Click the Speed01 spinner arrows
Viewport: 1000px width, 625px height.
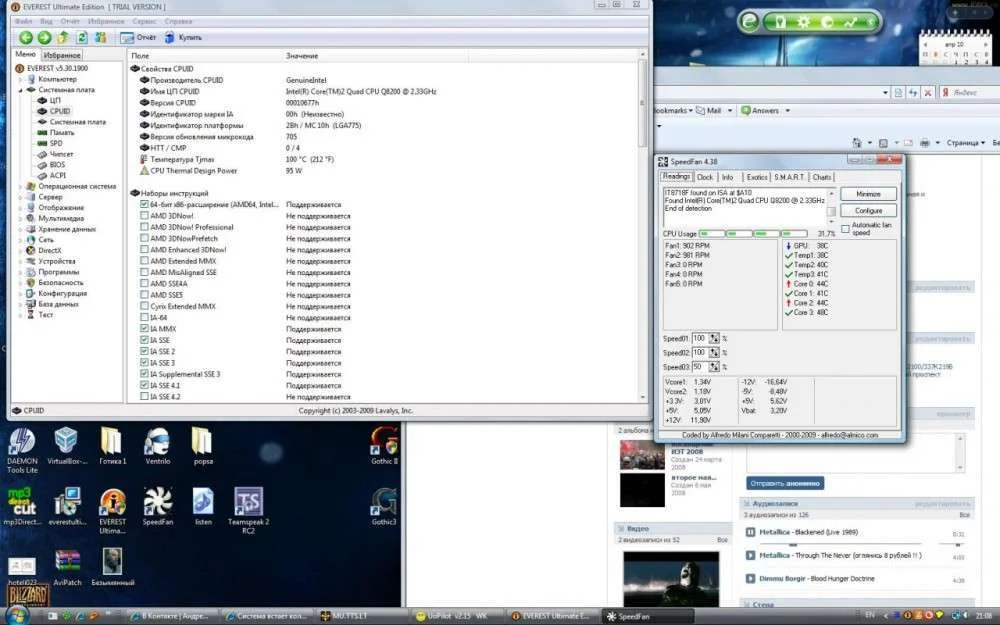coord(713,338)
